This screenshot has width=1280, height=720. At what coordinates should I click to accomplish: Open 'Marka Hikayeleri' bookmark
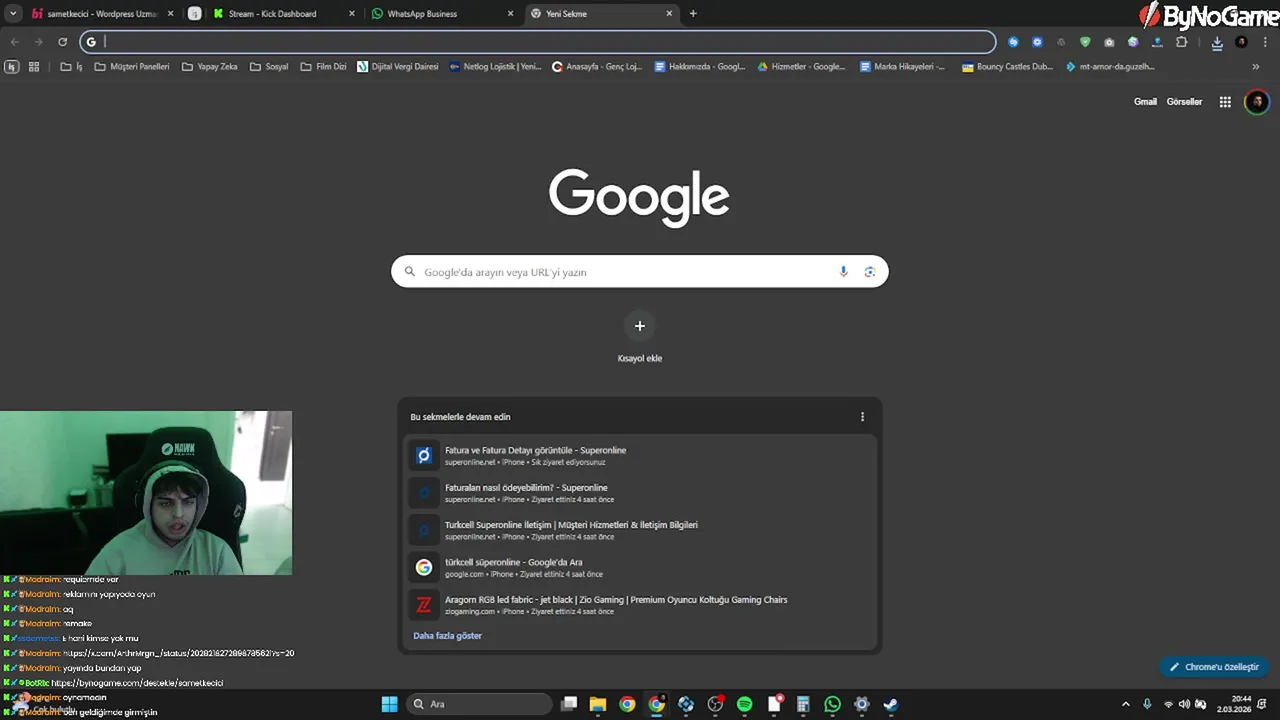tap(903, 67)
